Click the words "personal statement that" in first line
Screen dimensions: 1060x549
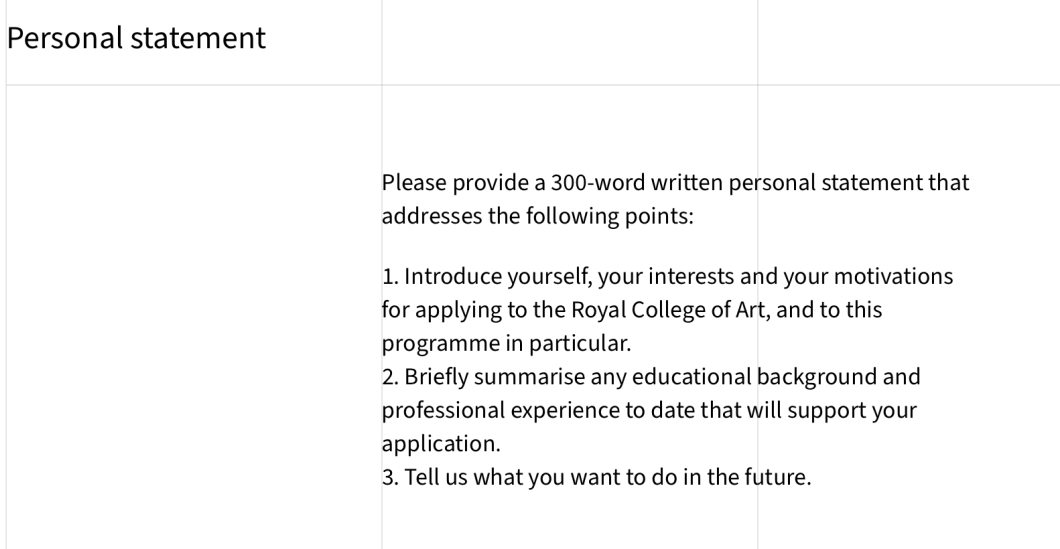[850, 183]
